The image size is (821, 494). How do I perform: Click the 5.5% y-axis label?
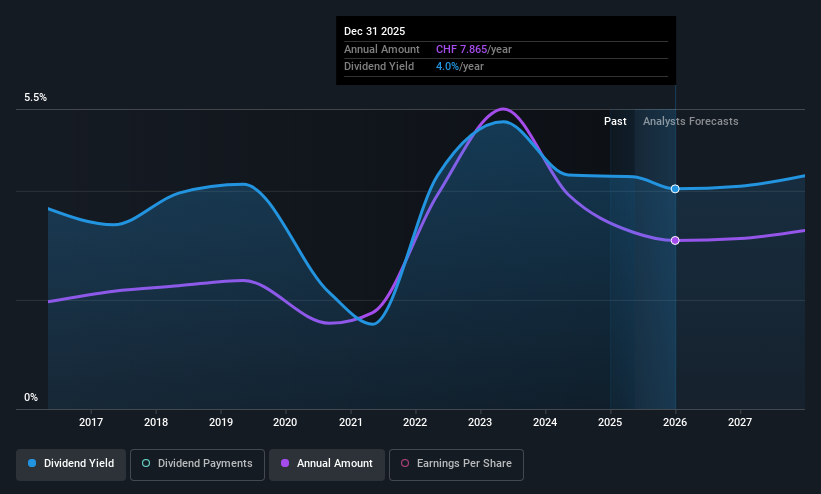click(x=35, y=97)
